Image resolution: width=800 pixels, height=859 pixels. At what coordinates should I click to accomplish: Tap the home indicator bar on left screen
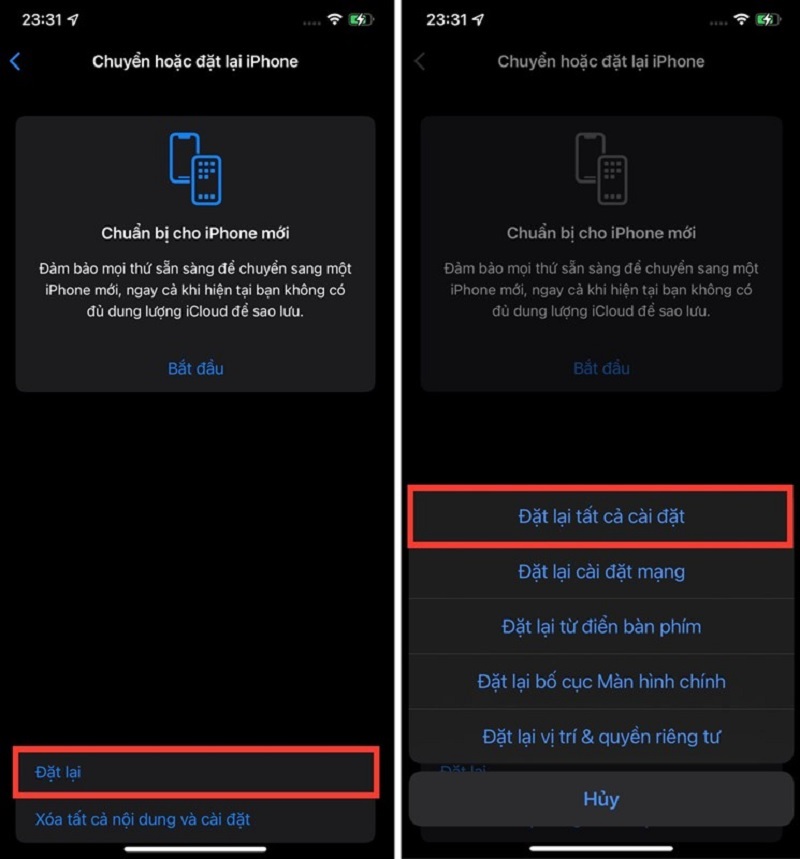tap(196, 849)
